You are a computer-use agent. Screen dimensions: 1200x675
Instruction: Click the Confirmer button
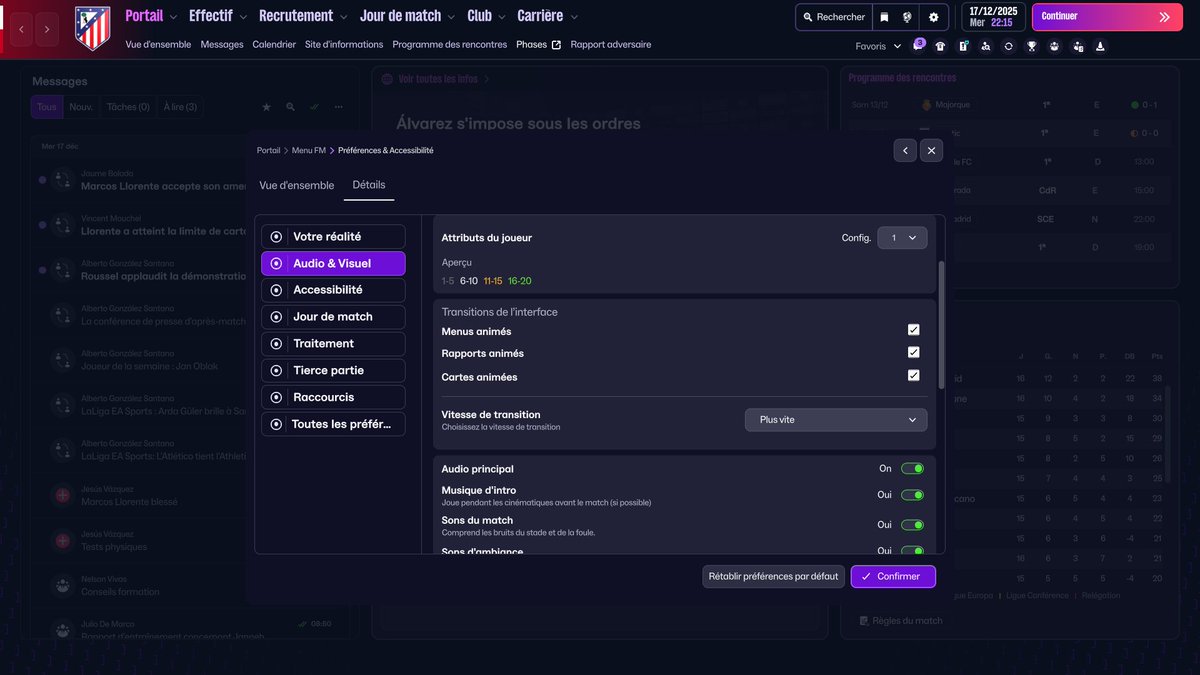coord(893,576)
